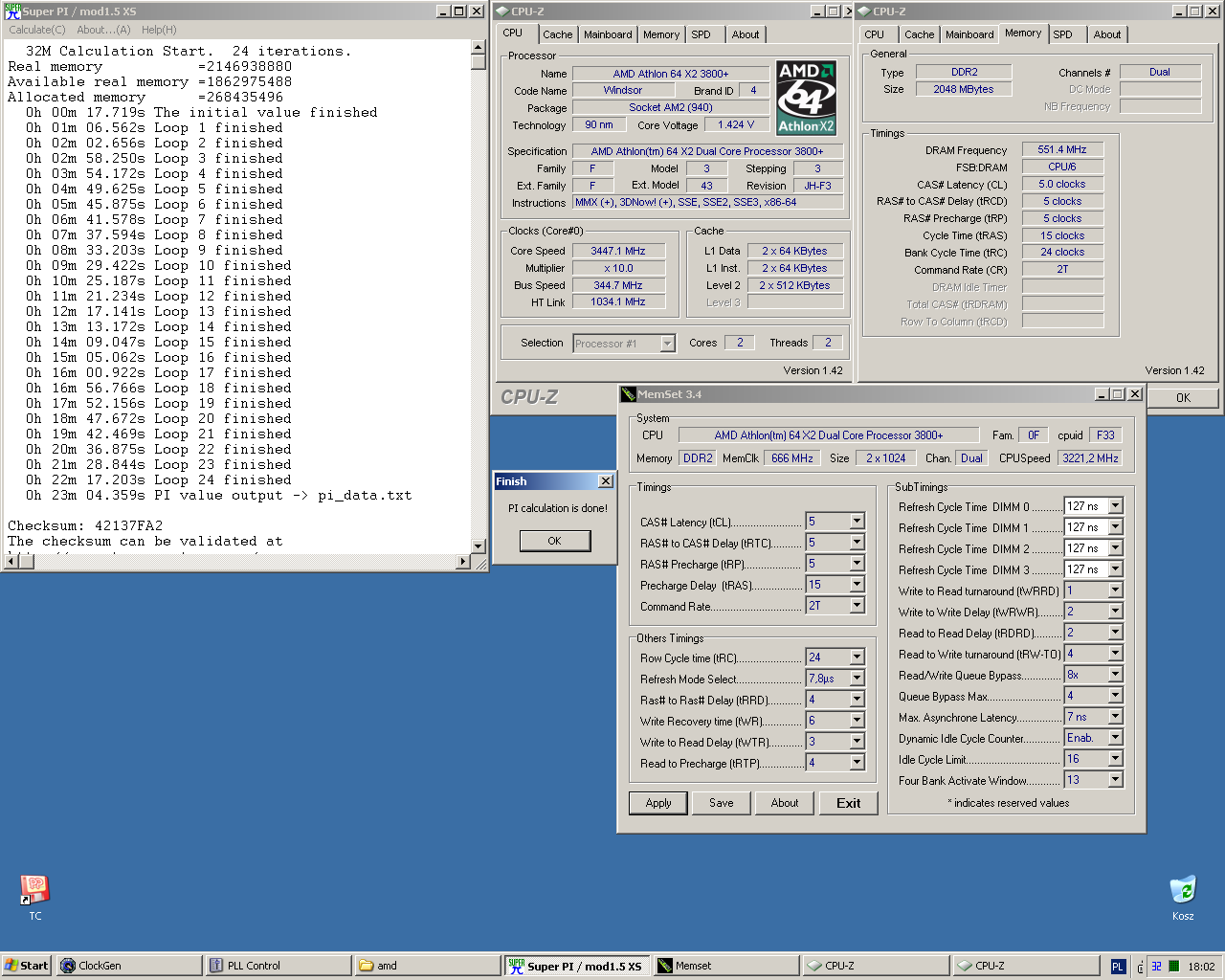Expand Row Cycle time (tRC) dropdown

point(857,657)
